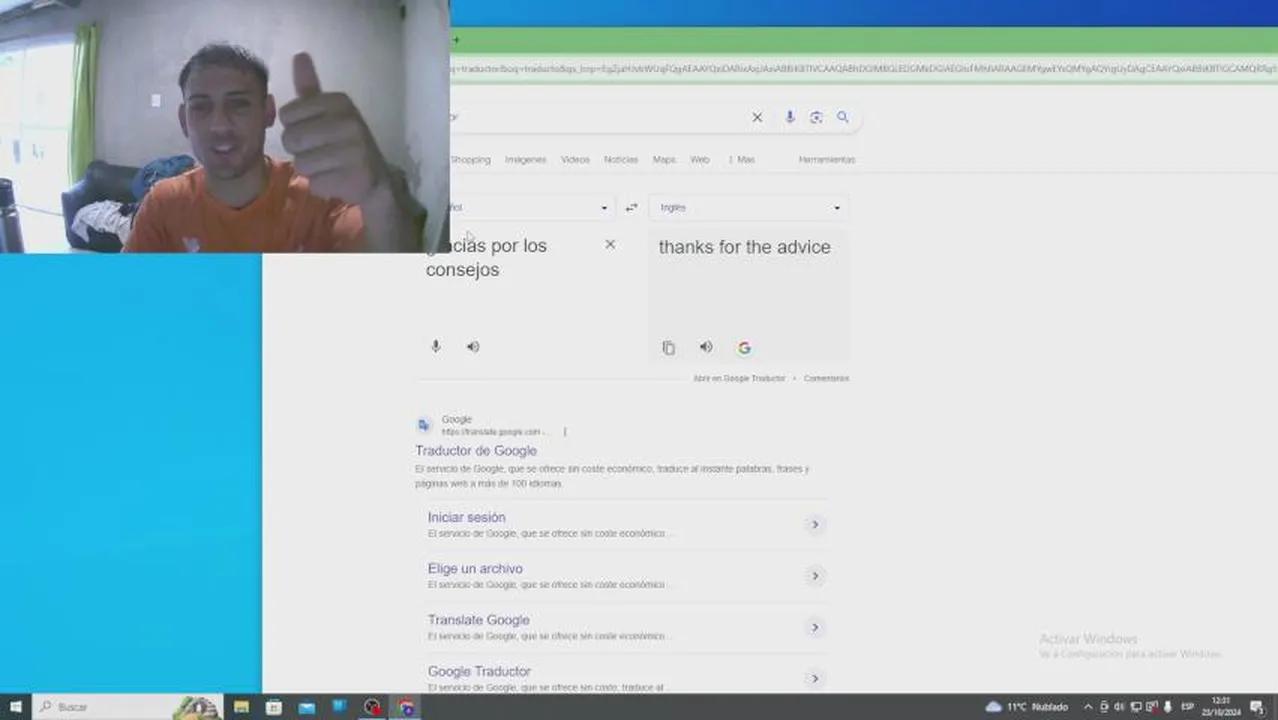Open File Explorer from the taskbar
1278x720 pixels.
pyautogui.click(x=241, y=707)
